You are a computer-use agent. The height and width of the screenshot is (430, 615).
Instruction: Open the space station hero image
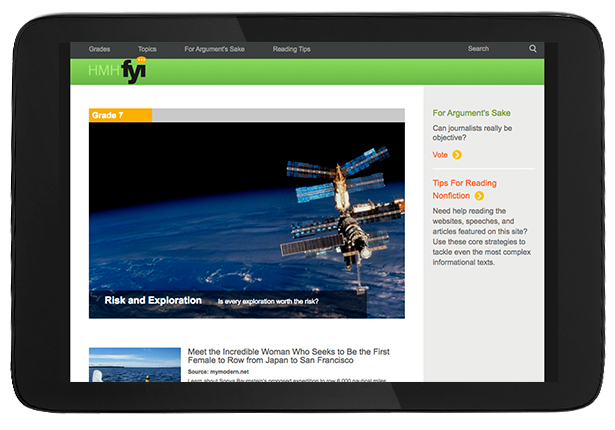[247, 220]
